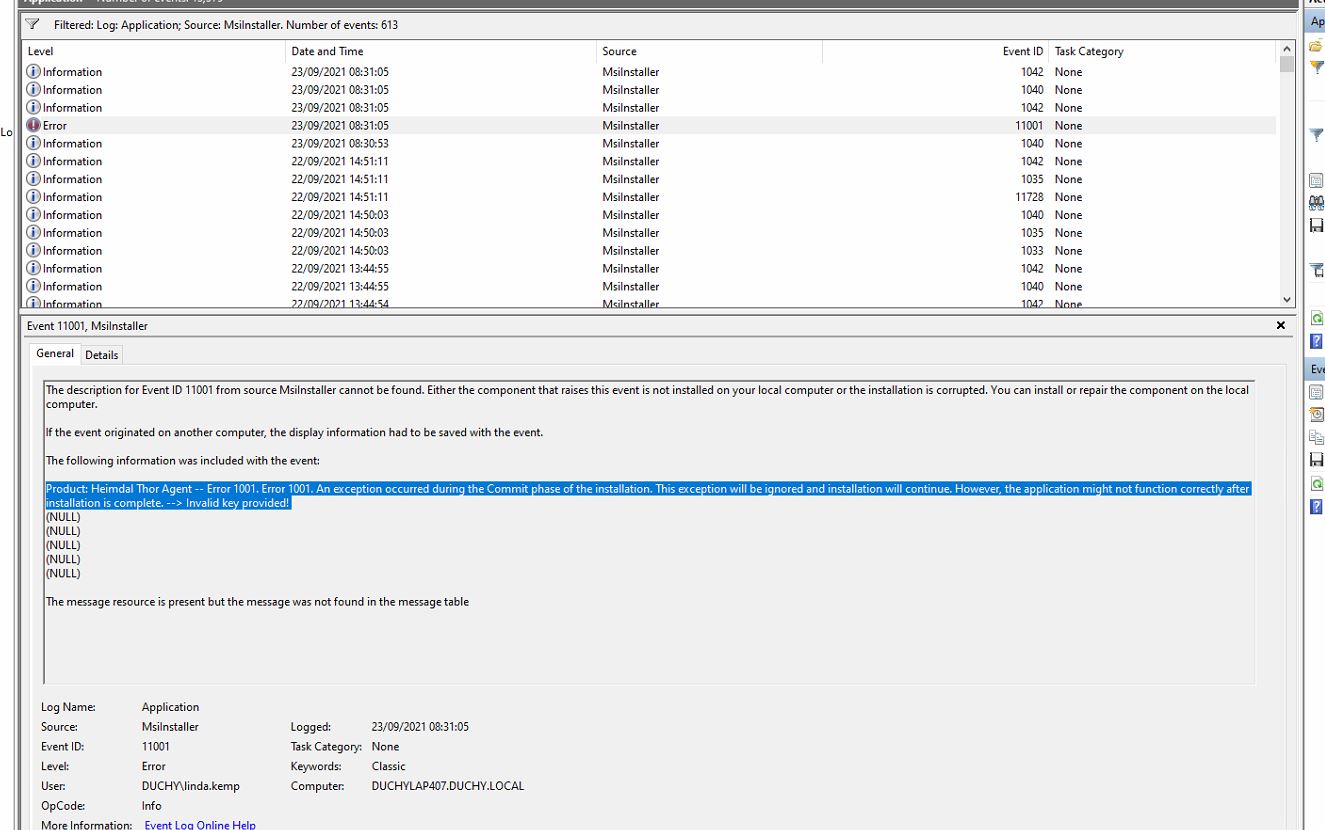Click the filter funnel icon beside Filtered Log text

pos(32,24)
